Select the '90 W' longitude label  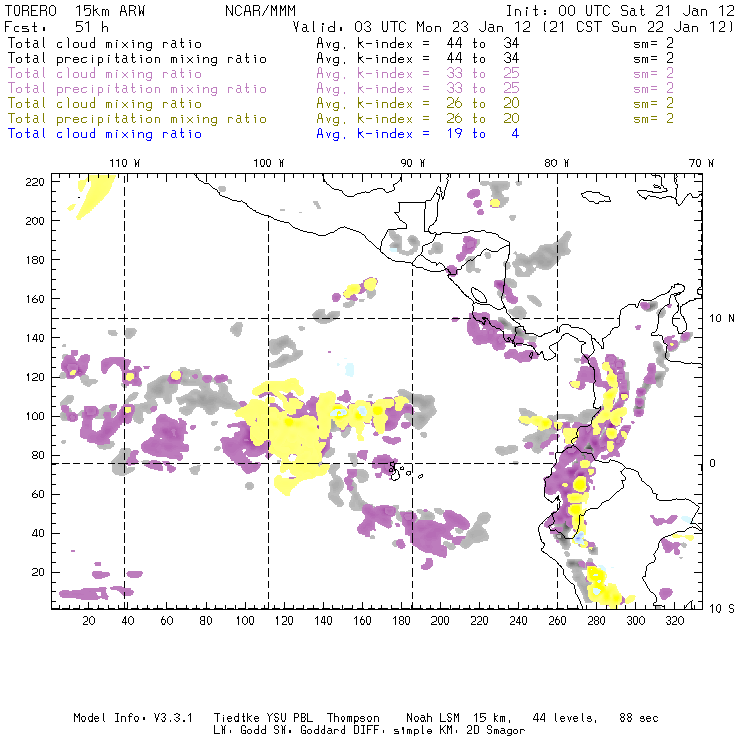[412, 163]
